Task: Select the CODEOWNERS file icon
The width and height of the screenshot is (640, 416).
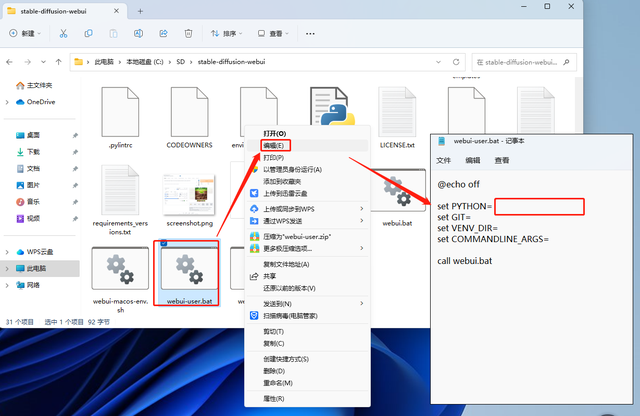Action: (189, 112)
